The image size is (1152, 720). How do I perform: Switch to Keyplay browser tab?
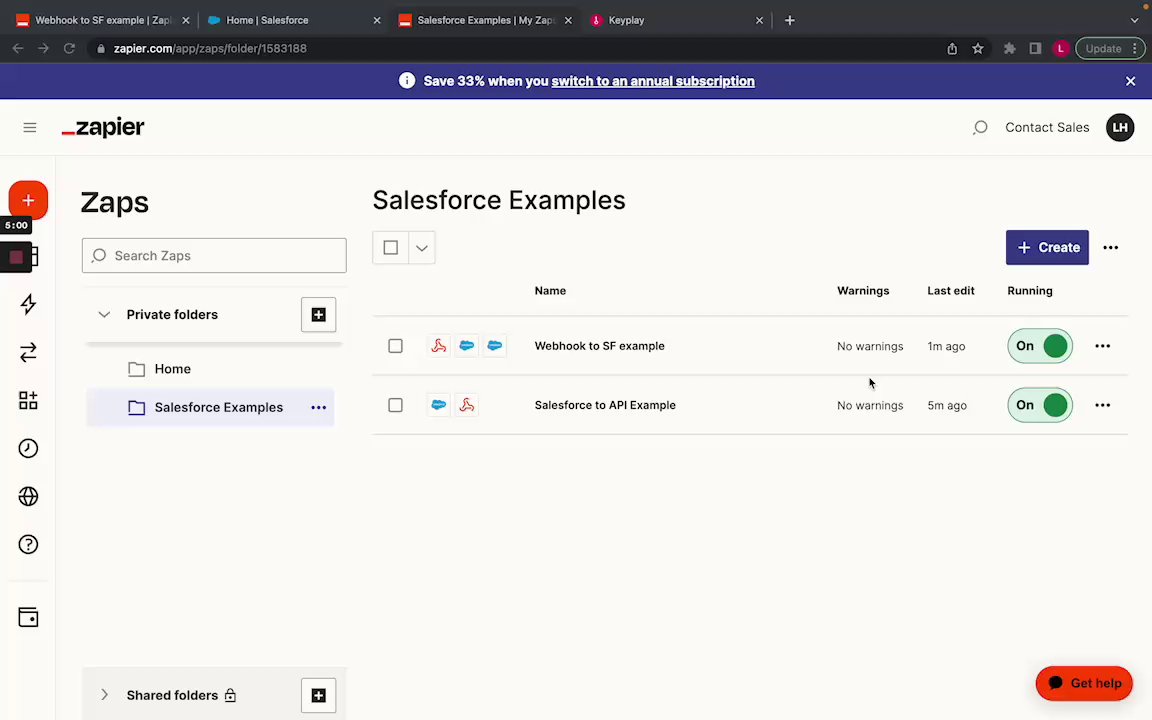[x=676, y=21]
